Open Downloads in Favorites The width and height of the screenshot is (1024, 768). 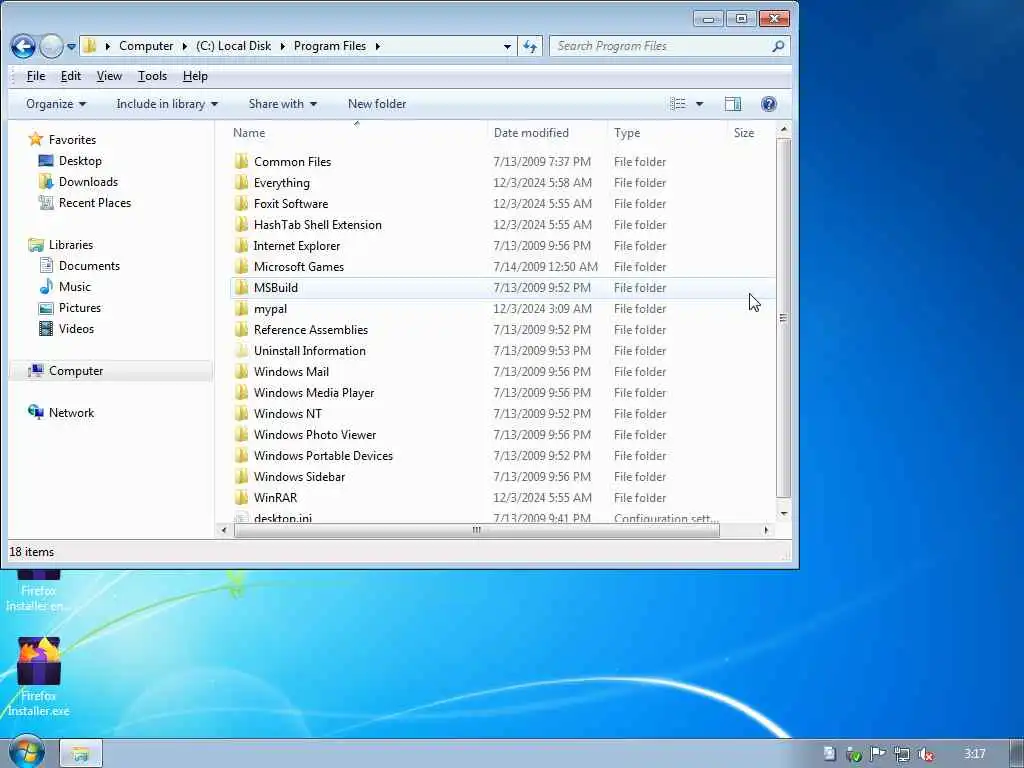(88, 182)
